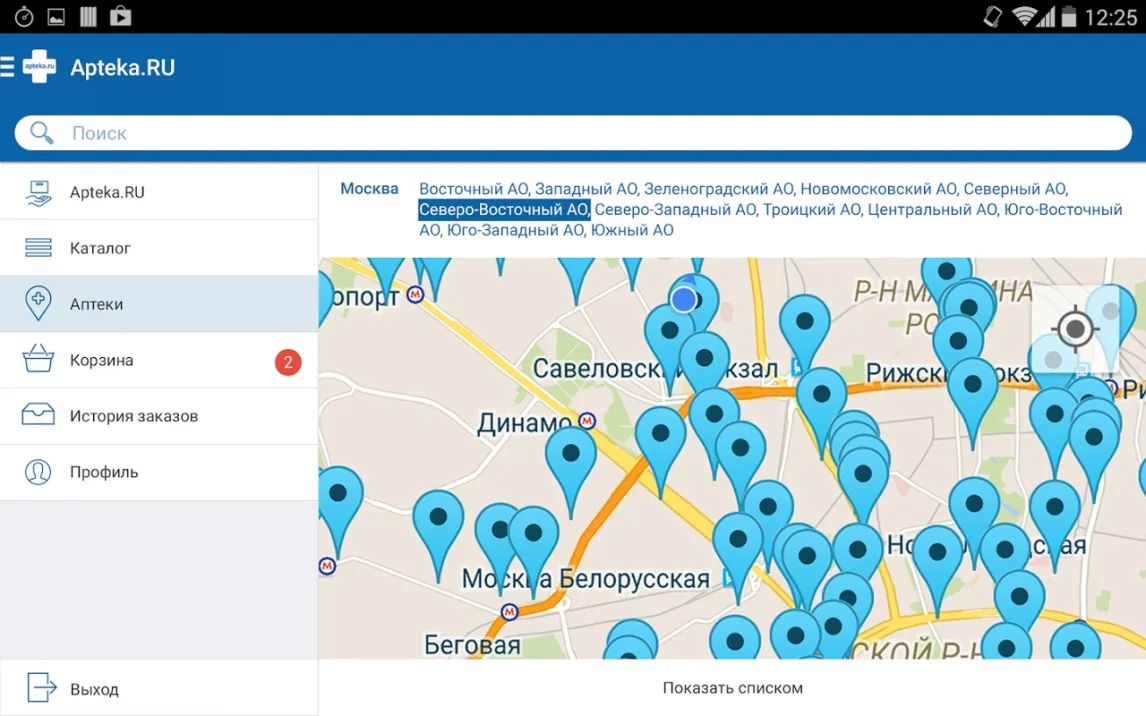
Task: Click the Корзина basket icon
Action: coord(38,360)
